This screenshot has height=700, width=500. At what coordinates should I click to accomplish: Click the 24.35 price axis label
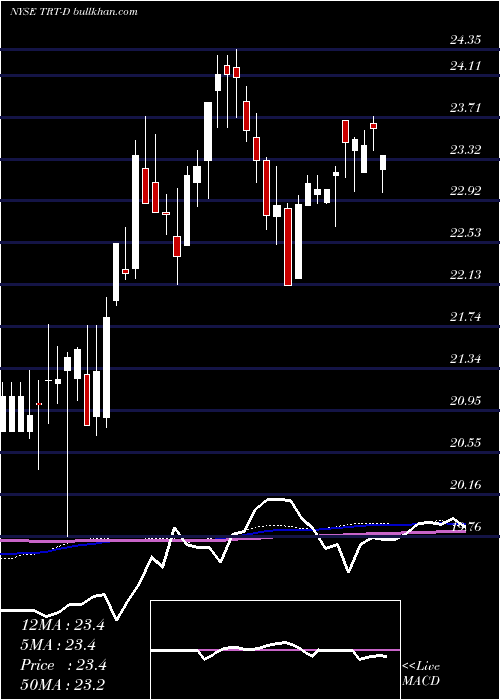pos(465,40)
